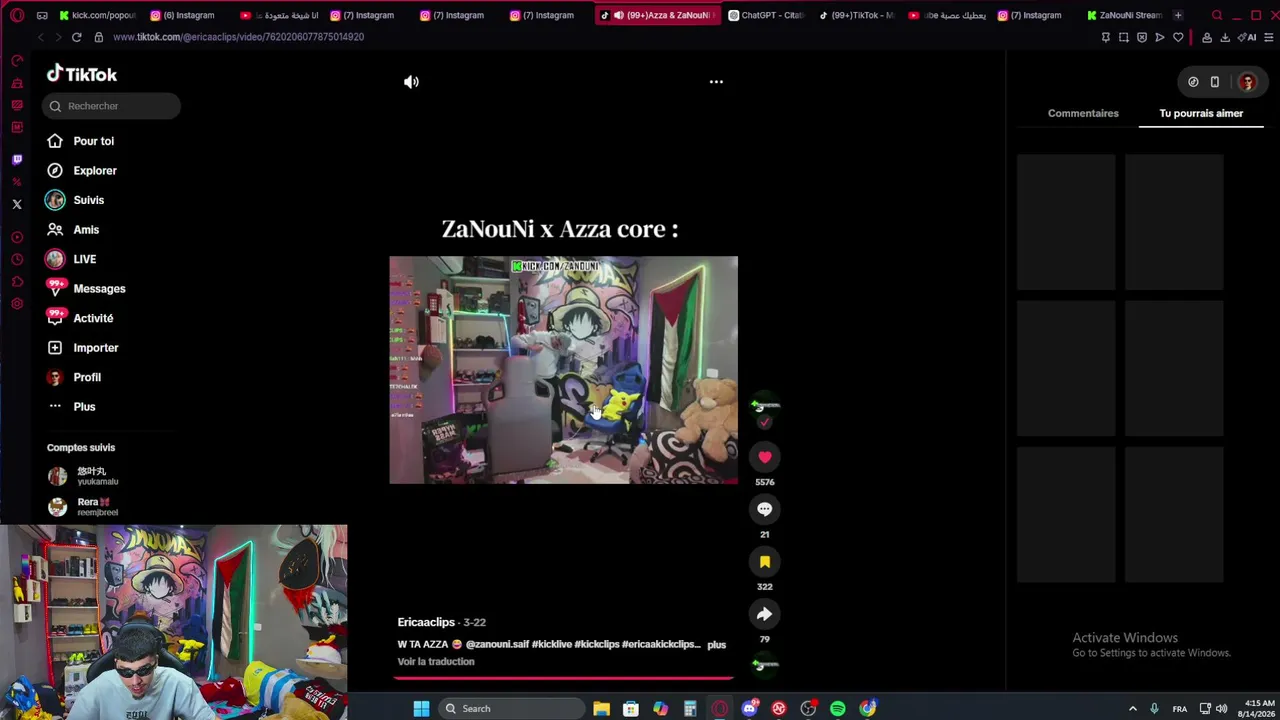This screenshot has height=720, width=1280.
Task: Expand the caption with plus
Action: (x=717, y=645)
